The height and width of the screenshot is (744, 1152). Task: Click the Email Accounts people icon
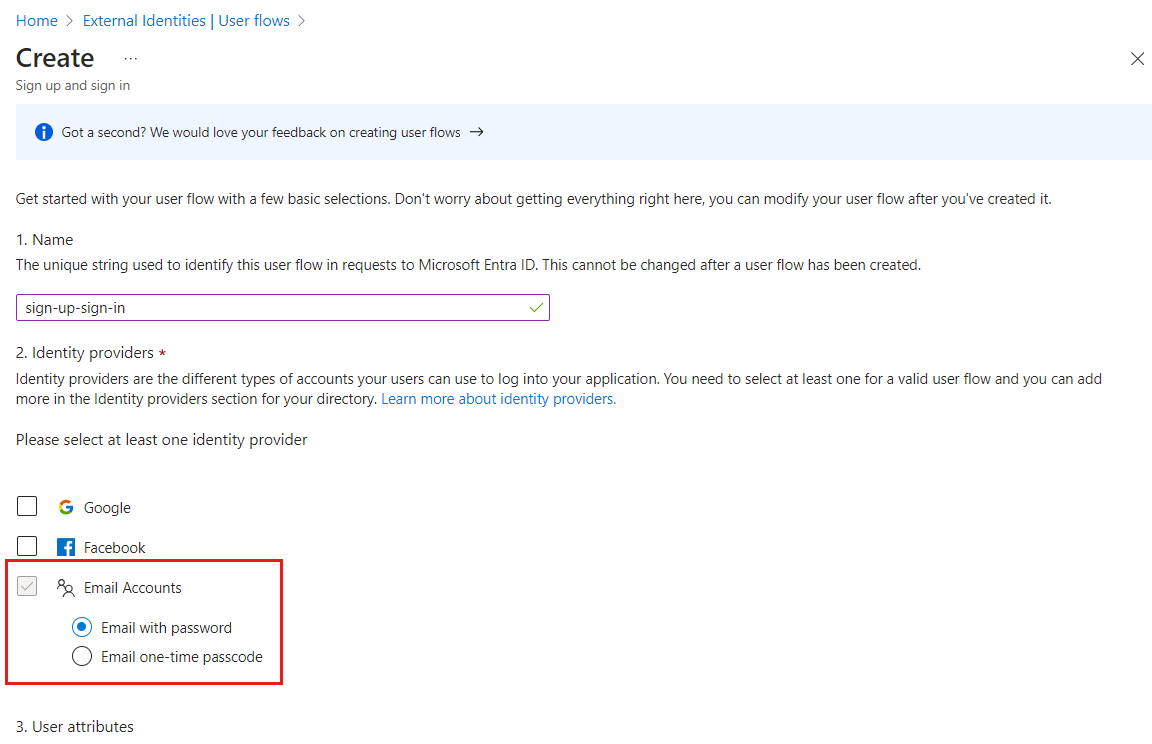click(x=65, y=588)
